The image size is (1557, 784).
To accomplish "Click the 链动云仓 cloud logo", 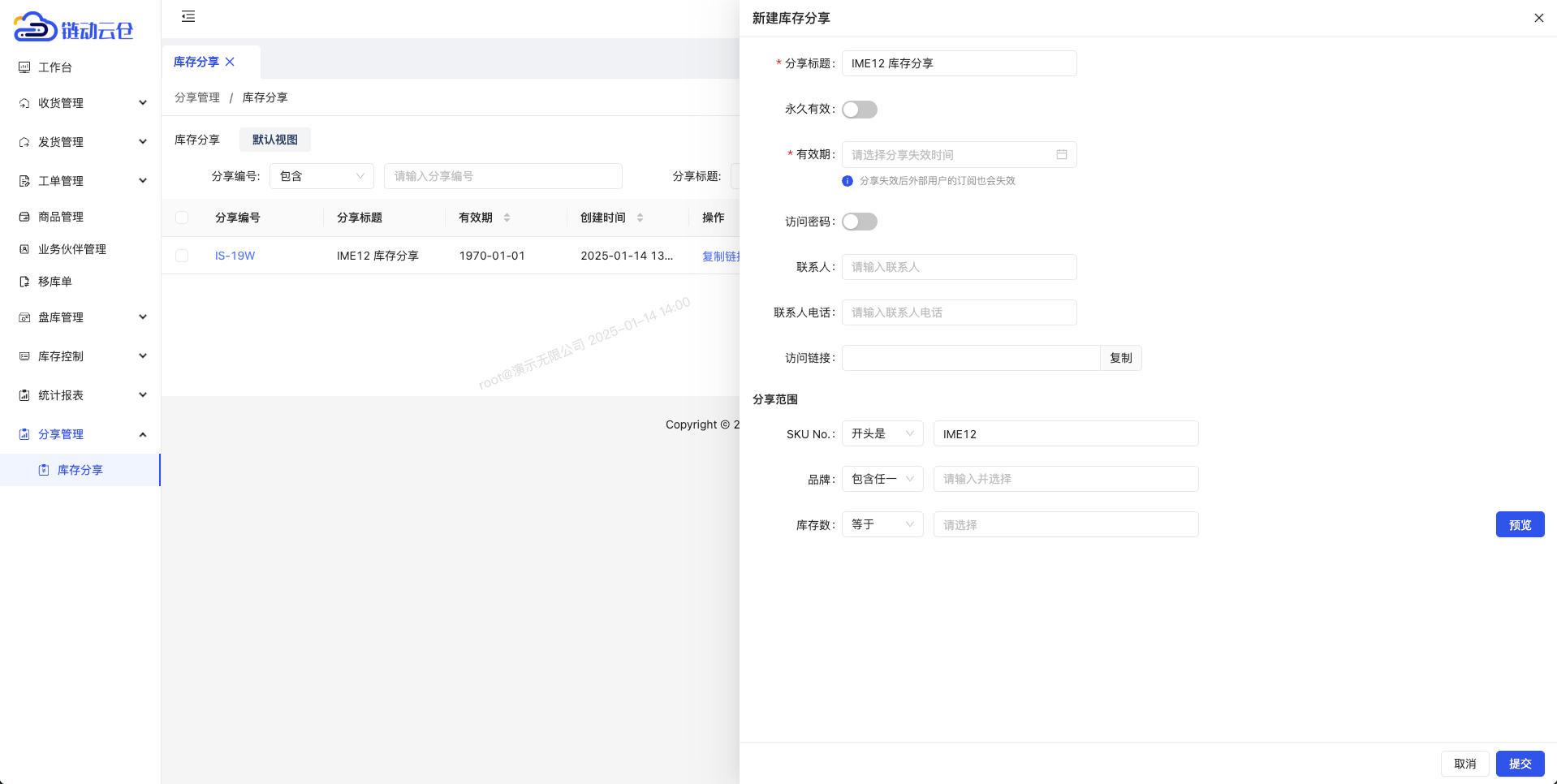I will (x=32, y=26).
